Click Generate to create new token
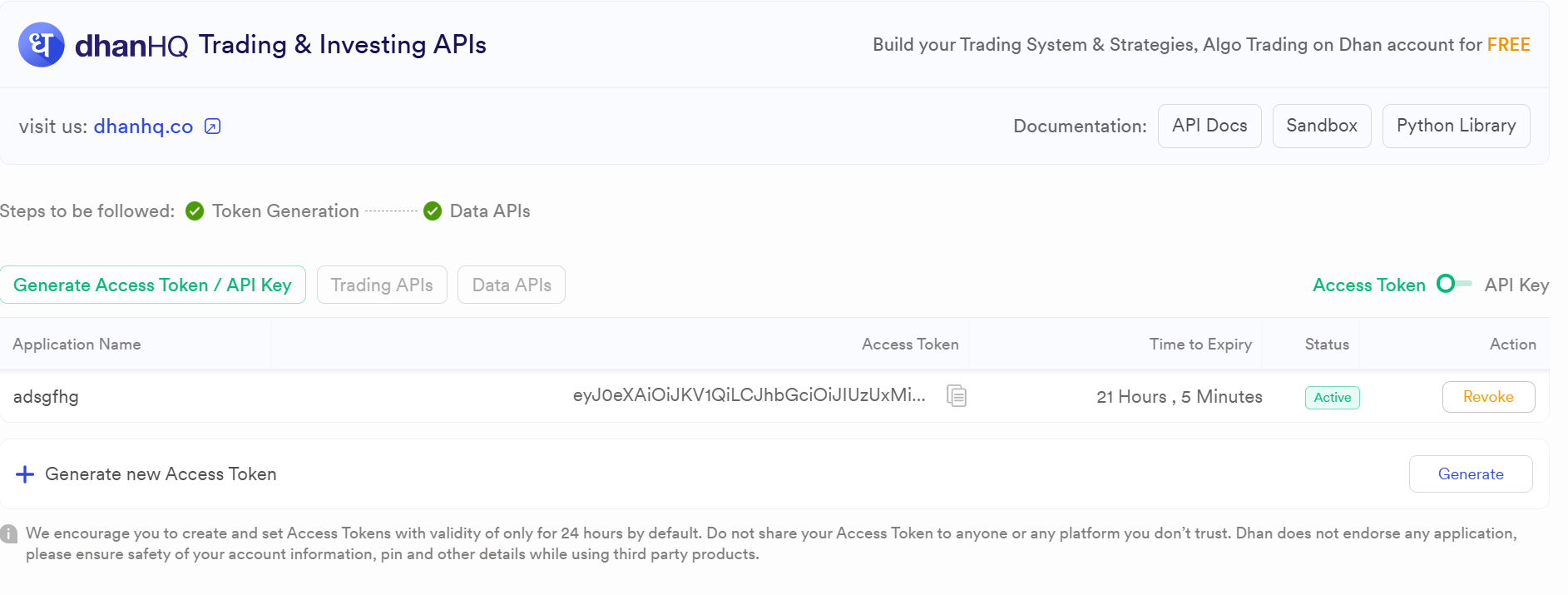The height and width of the screenshot is (595, 1568). pyautogui.click(x=1471, y=474)
